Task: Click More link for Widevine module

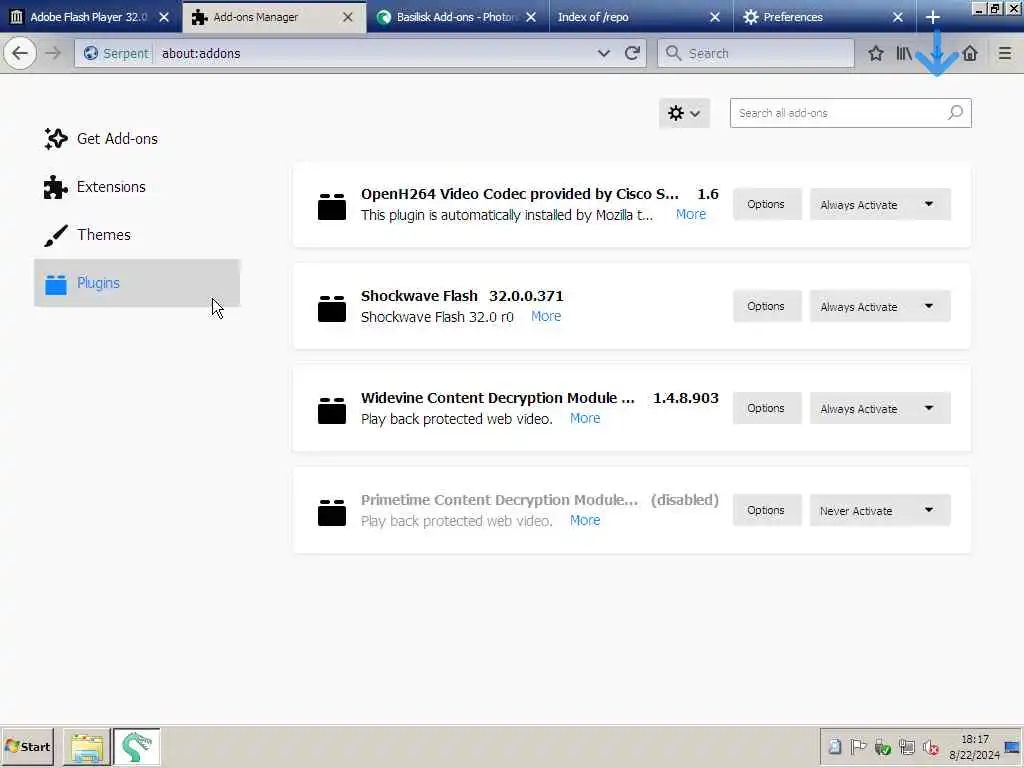Action: pos(585,418)
